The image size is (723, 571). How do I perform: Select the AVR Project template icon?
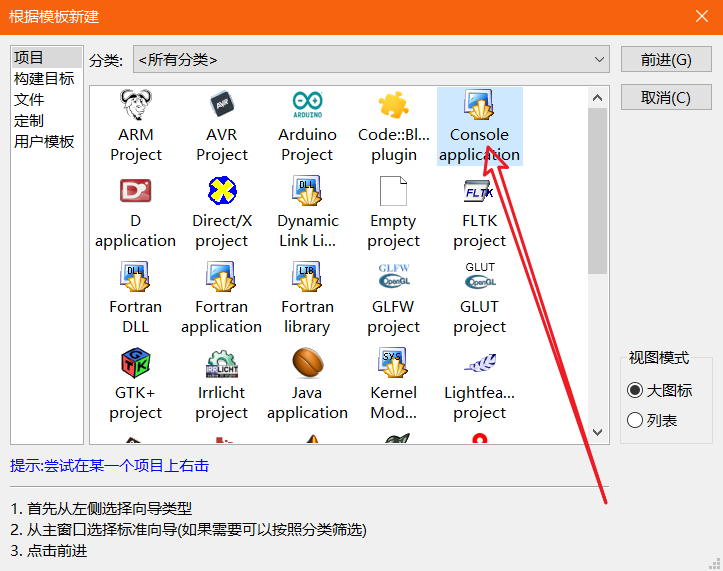pyautogui.click(x=222, y=104)
